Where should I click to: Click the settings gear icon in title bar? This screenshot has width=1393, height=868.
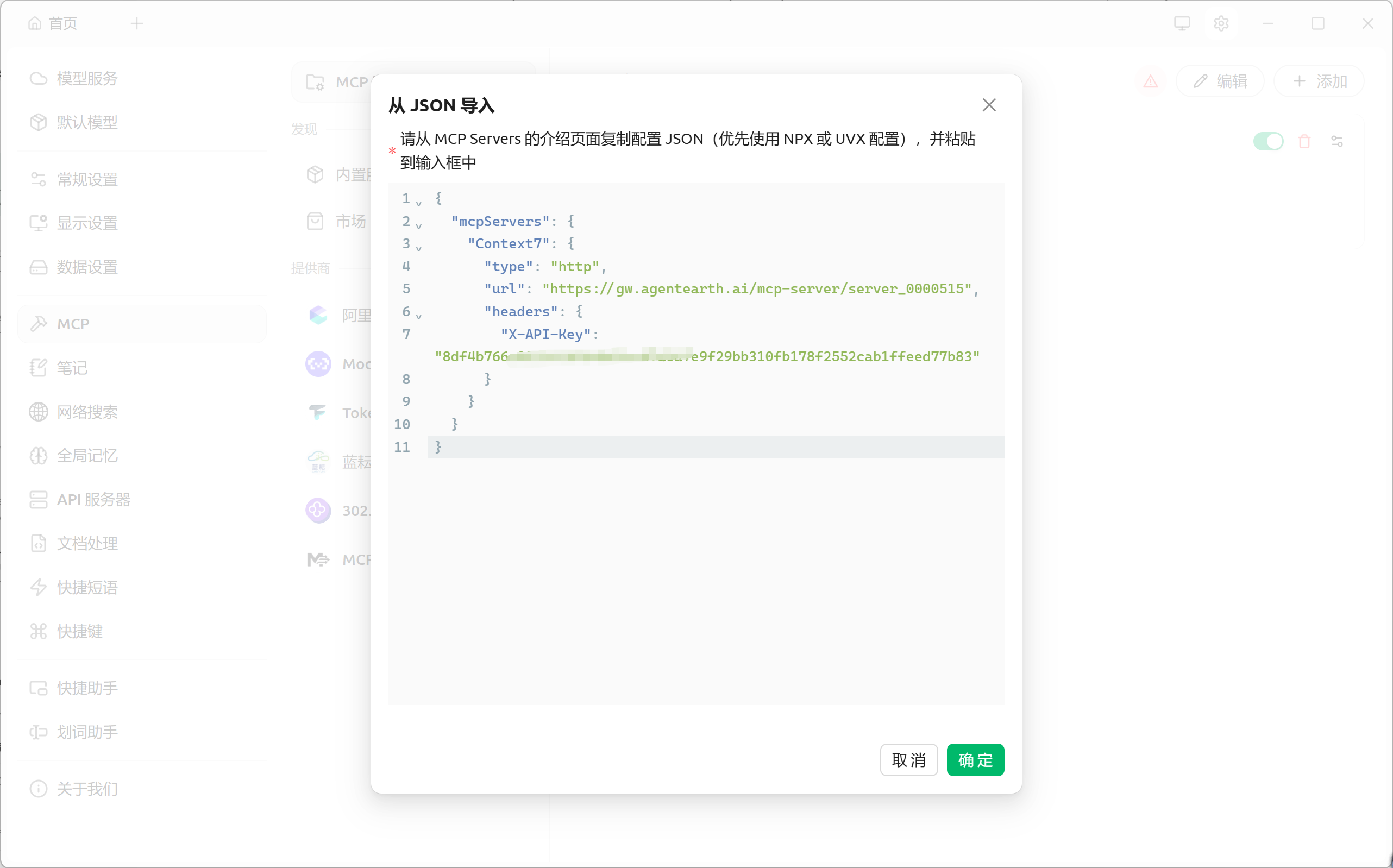(x=1221, y=23)
